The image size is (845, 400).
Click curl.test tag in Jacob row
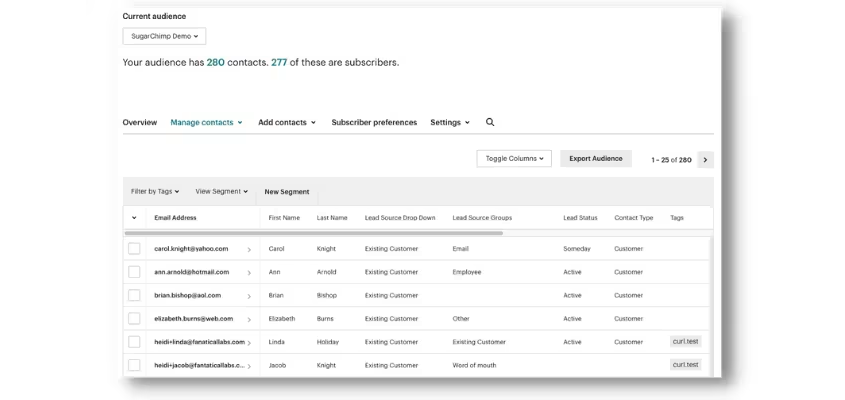(685, 364)
